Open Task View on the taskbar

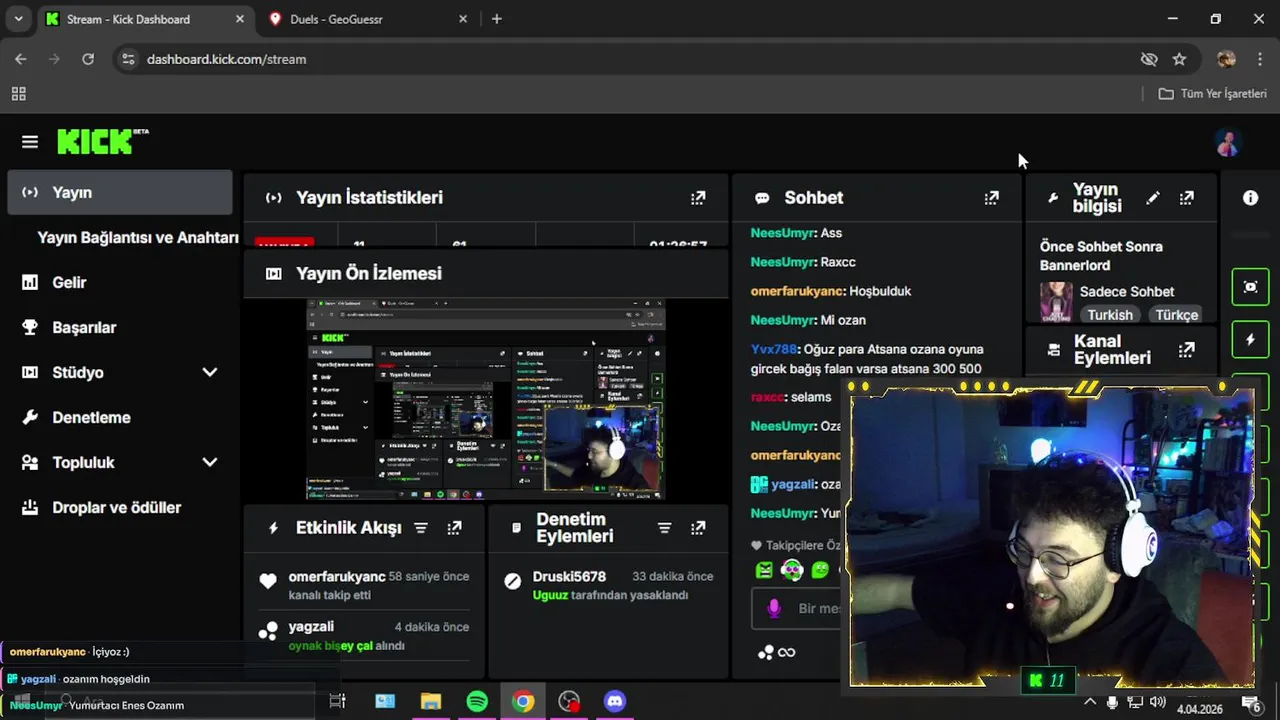(x=337, y=701)
